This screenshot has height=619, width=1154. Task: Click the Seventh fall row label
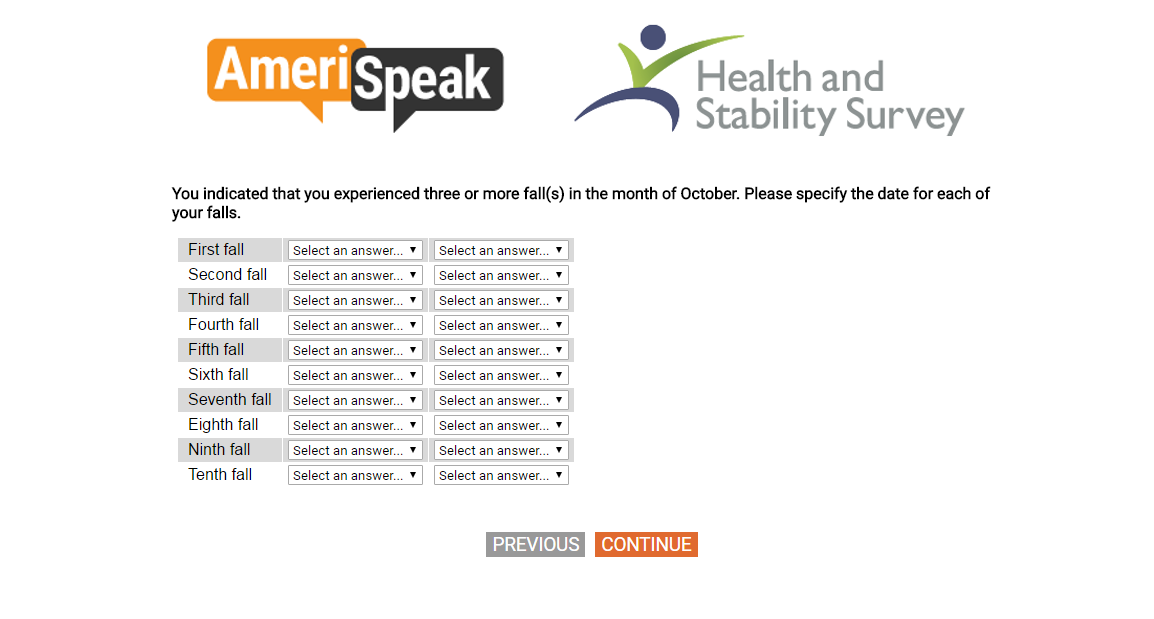tap(230, 399)
